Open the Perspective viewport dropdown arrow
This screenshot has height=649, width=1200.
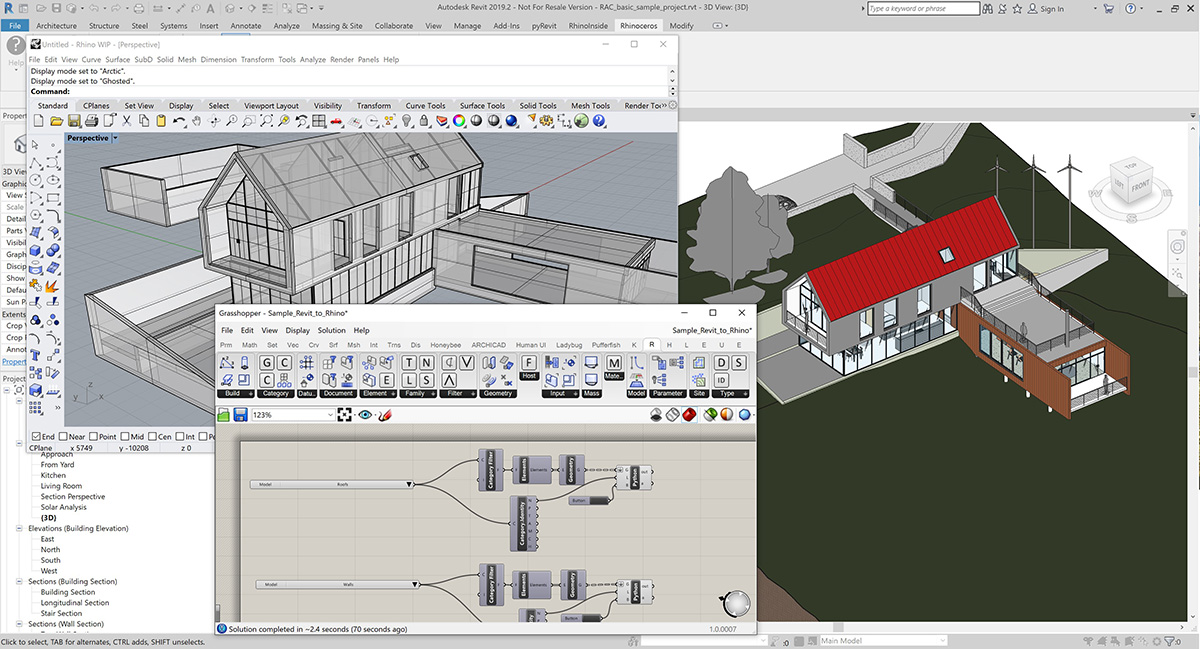tap(115, 138)
